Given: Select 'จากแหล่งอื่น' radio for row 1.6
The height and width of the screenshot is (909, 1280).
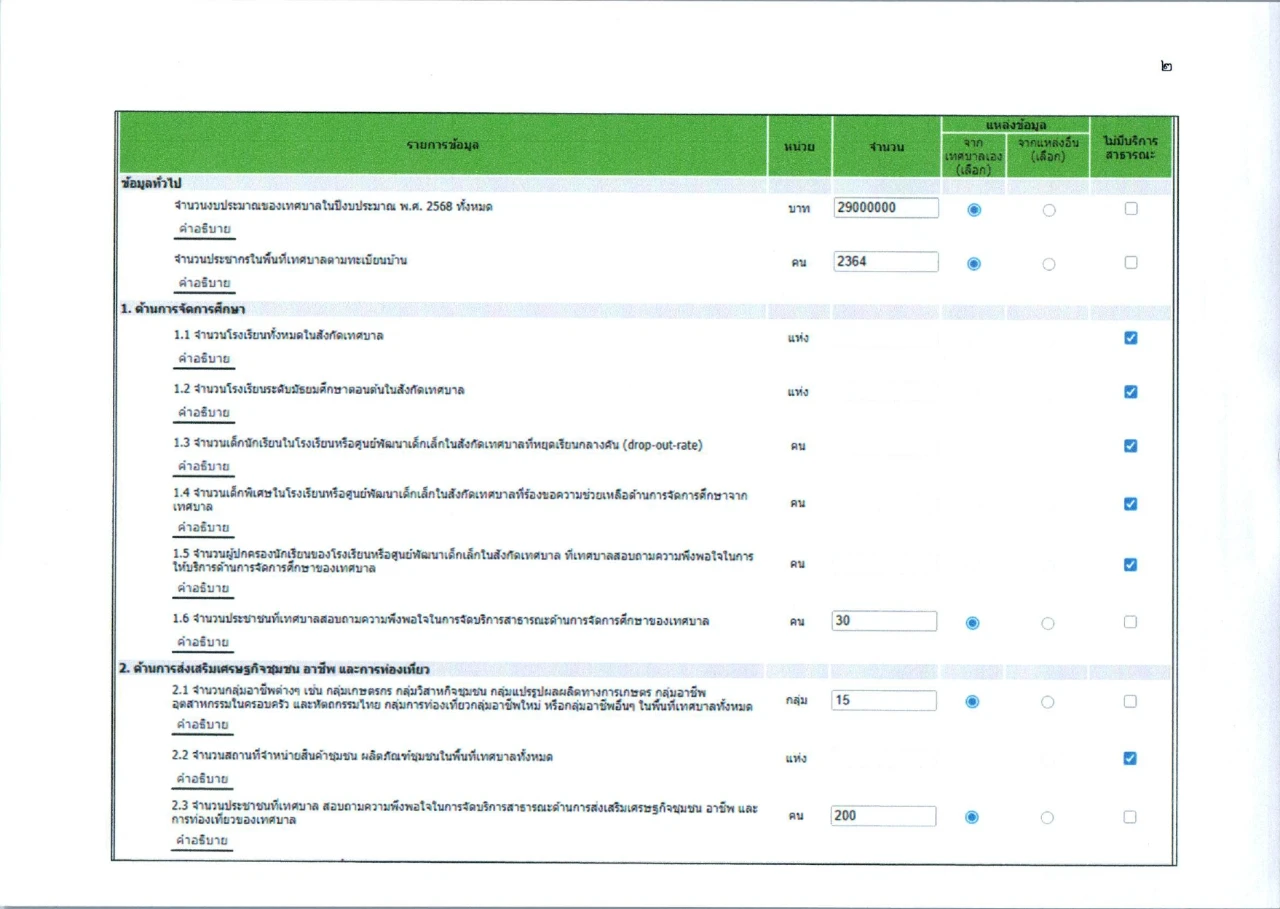Looking at the screenshot, I should (1047, 623).
